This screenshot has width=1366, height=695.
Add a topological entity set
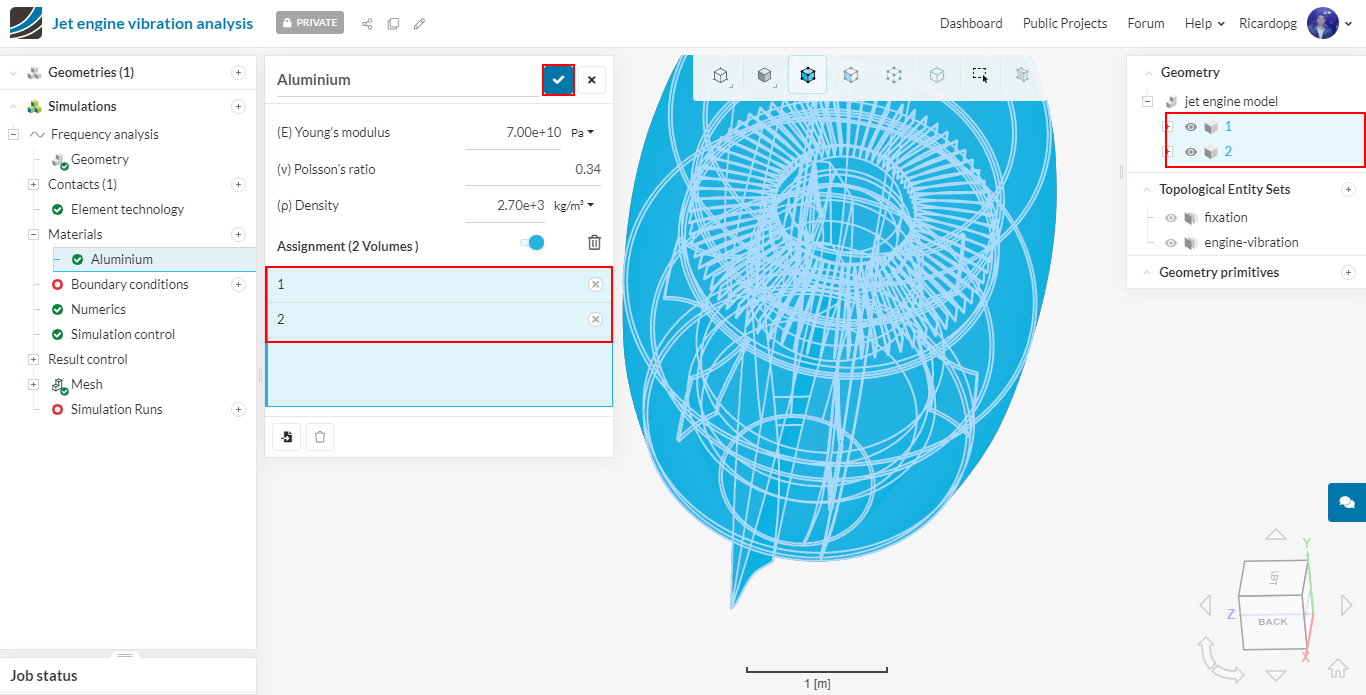[1348, 189]
